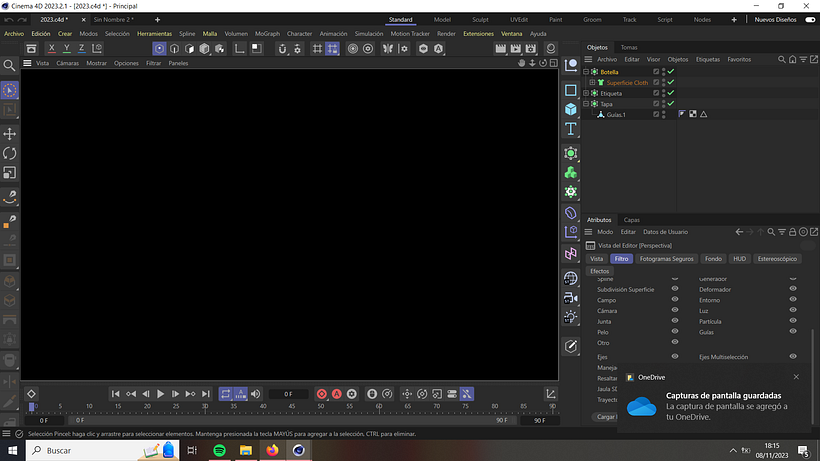Click the Text spline tool icon
The width and height of the screenshot is (820, 461).
pos(570,129)
